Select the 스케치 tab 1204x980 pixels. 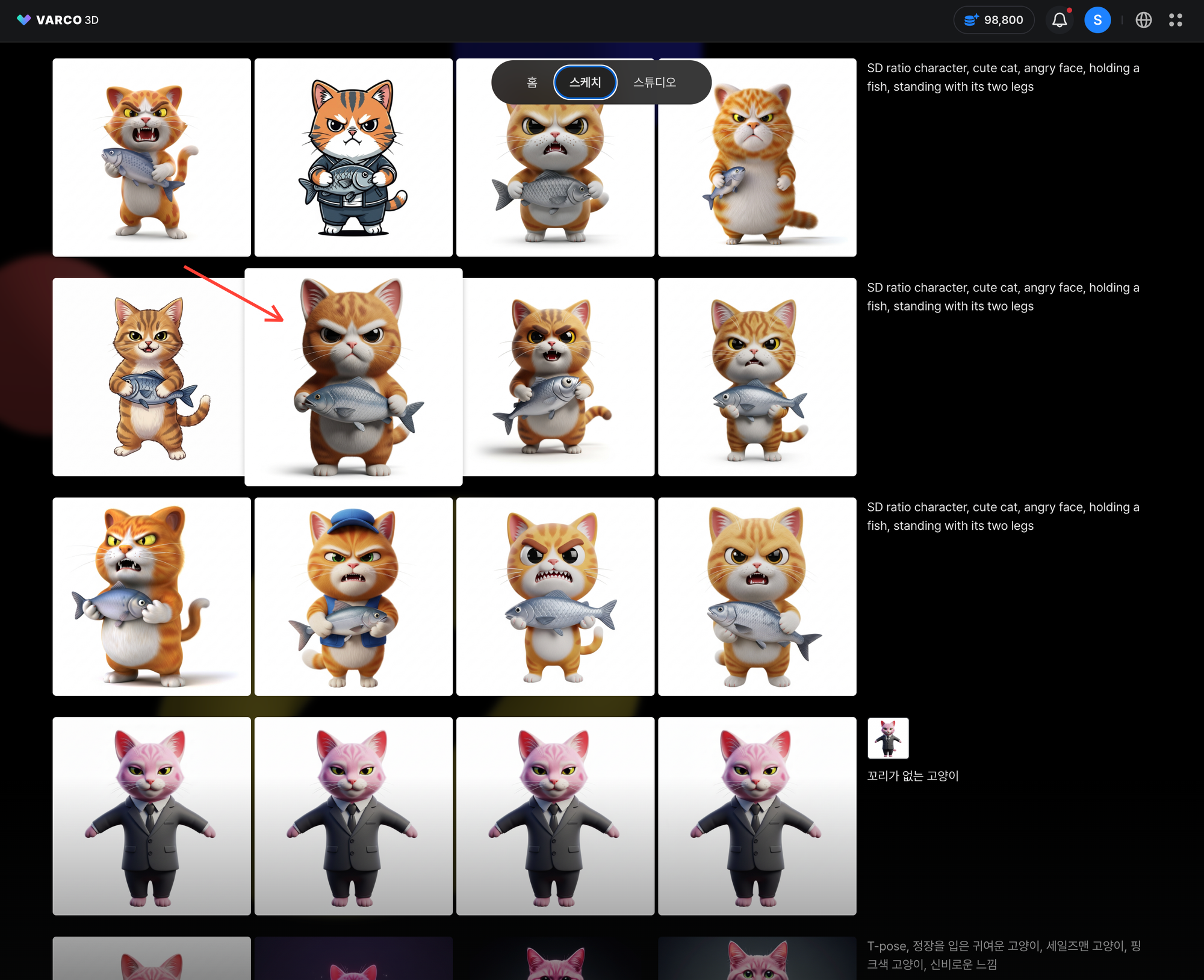[585, 82]
